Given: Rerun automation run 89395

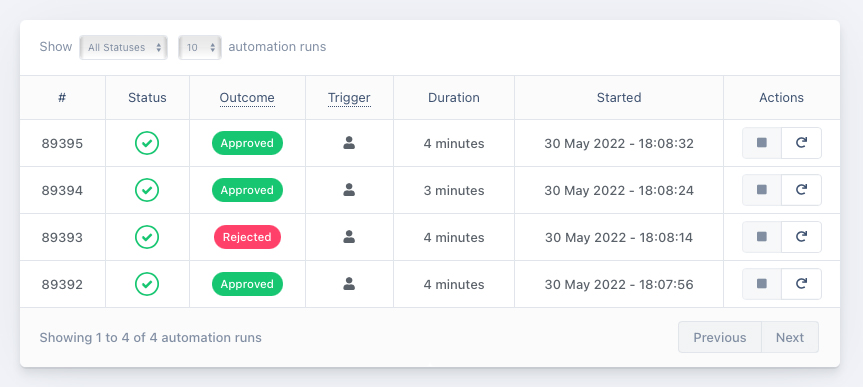Looking at the screenshot, I should [x=801, y=143].
